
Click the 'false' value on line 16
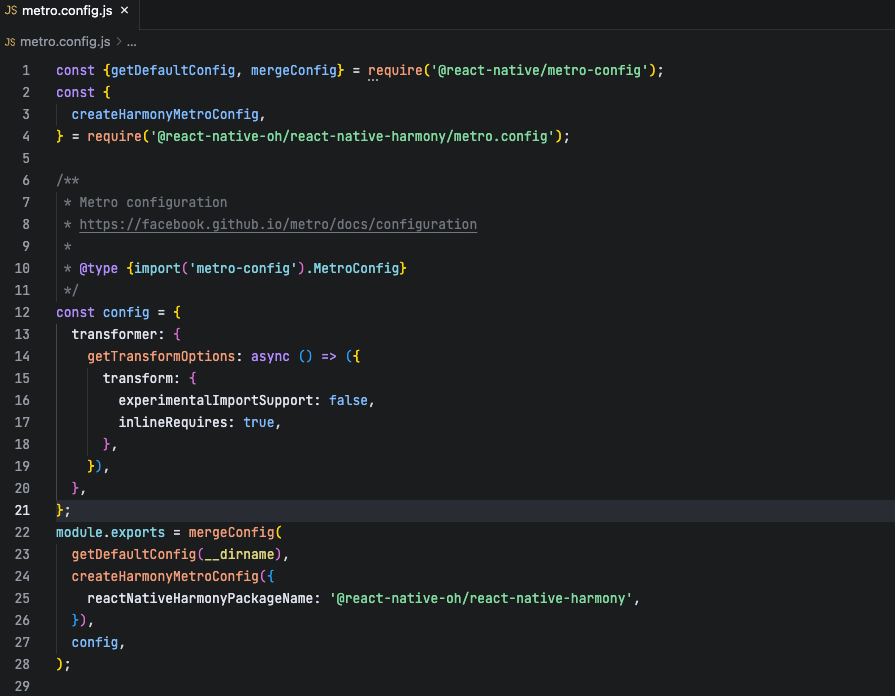tap(348, 400)
